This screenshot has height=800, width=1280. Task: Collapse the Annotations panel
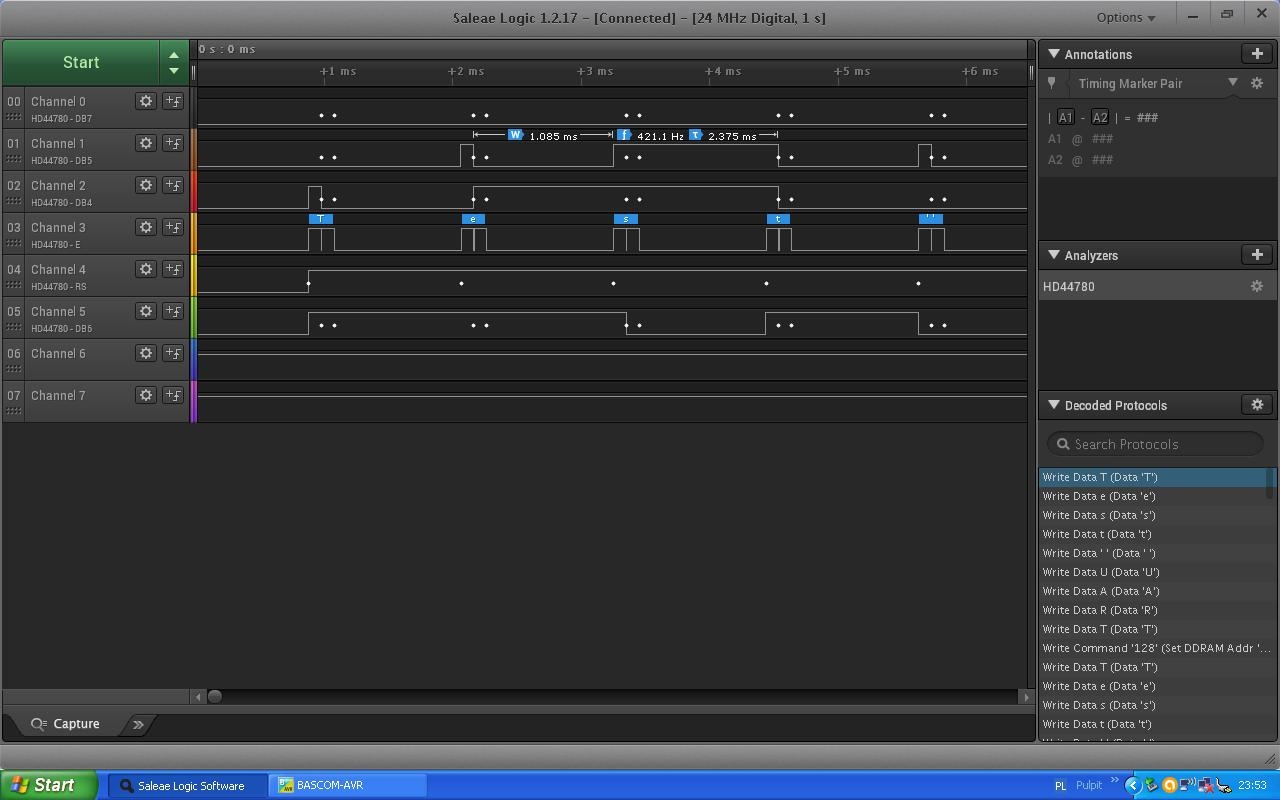[1053, 54]
